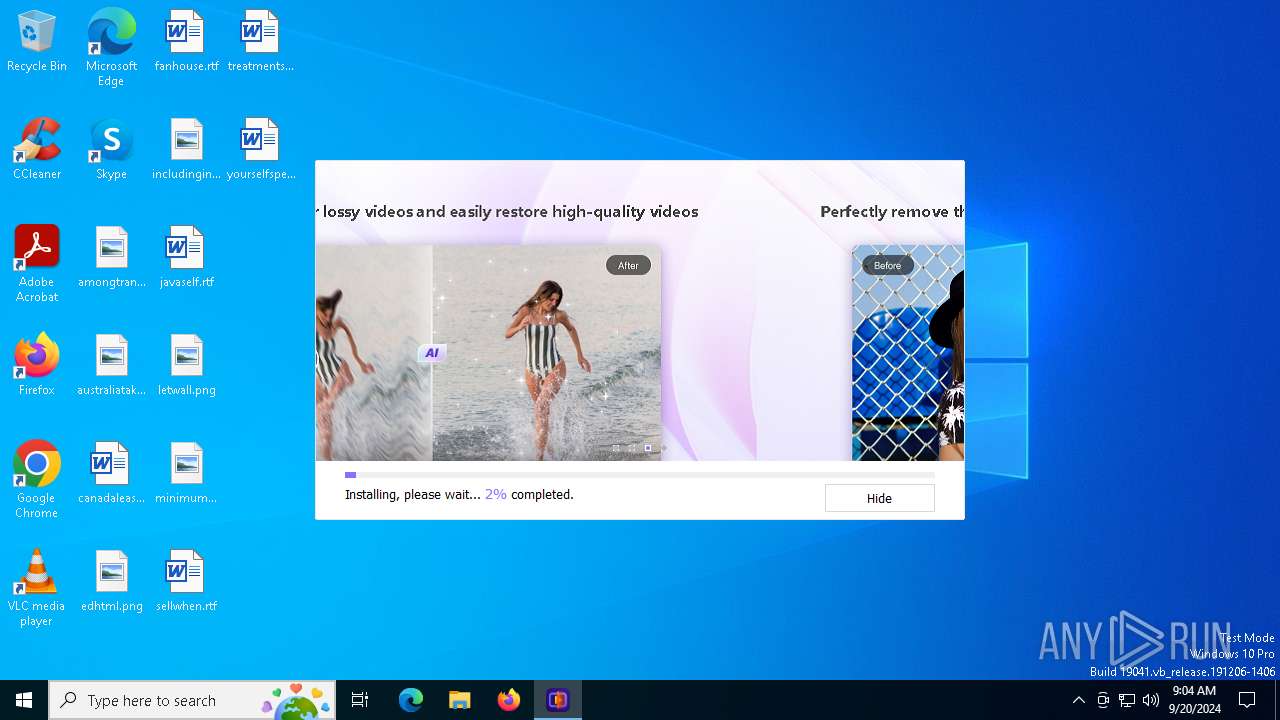Select the minimum image file

[186, 474]
